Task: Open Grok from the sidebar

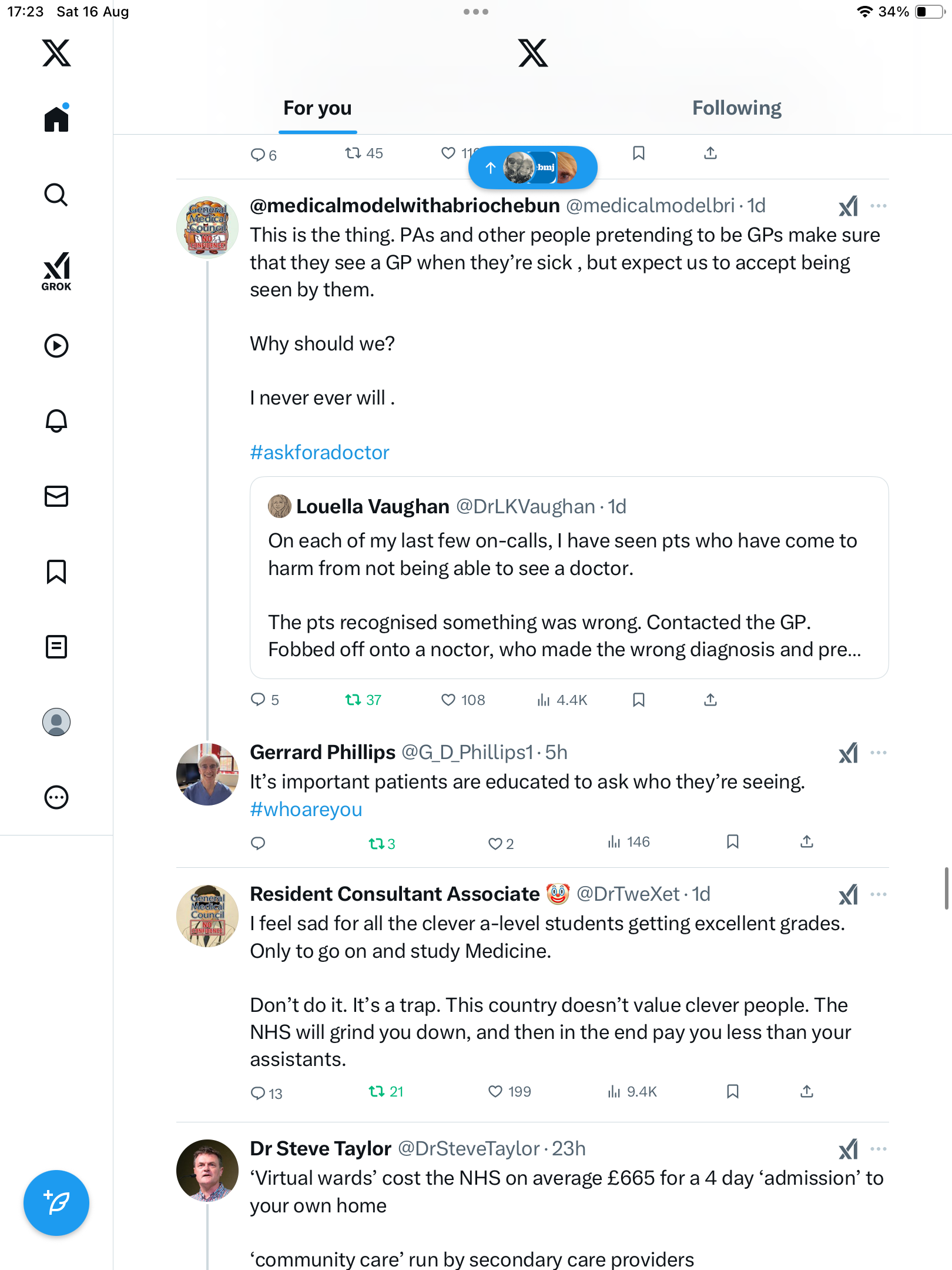Action: [x=56, y=271]
